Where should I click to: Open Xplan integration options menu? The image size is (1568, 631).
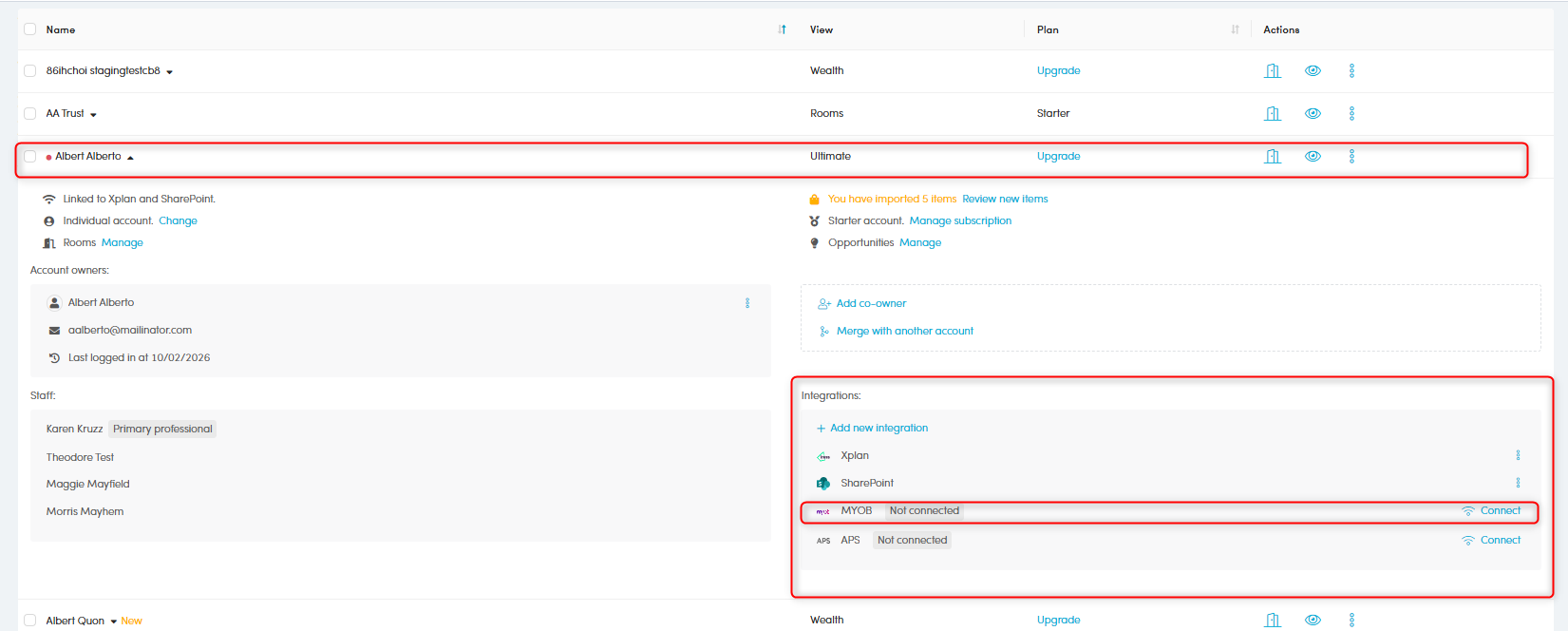coord(1518,455)
